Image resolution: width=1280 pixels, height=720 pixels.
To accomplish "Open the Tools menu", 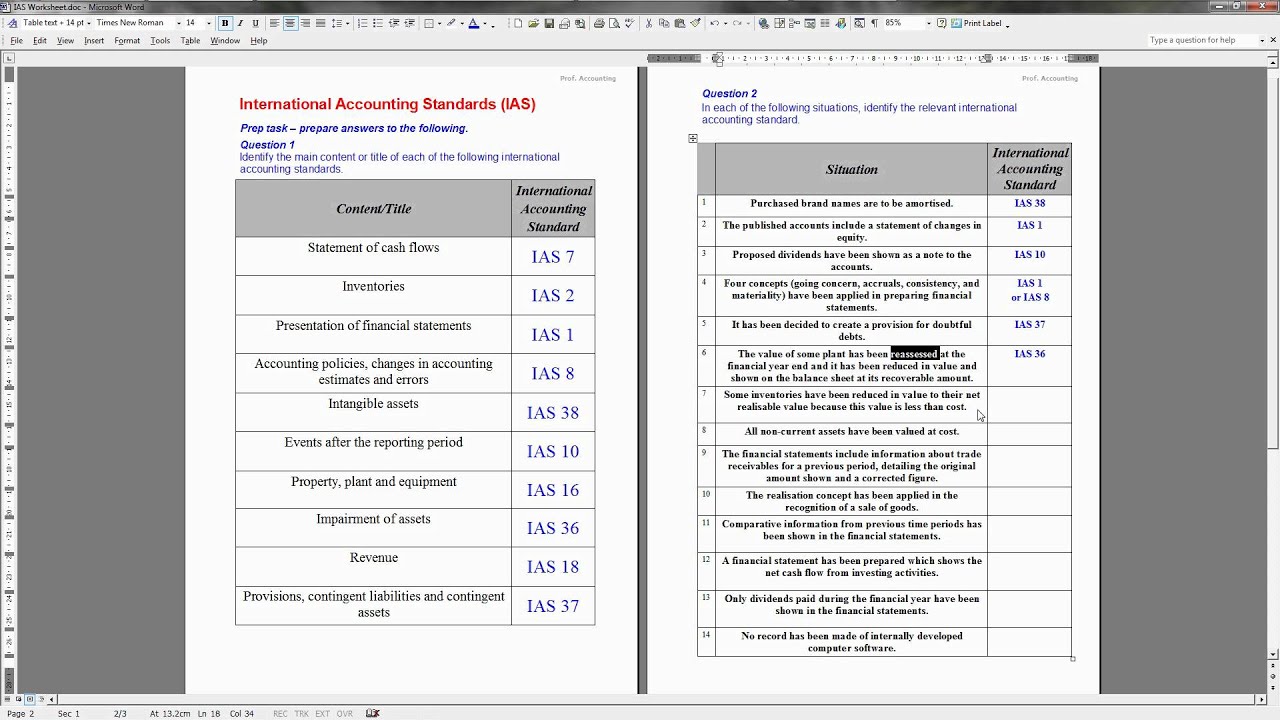I will point(160,41).
